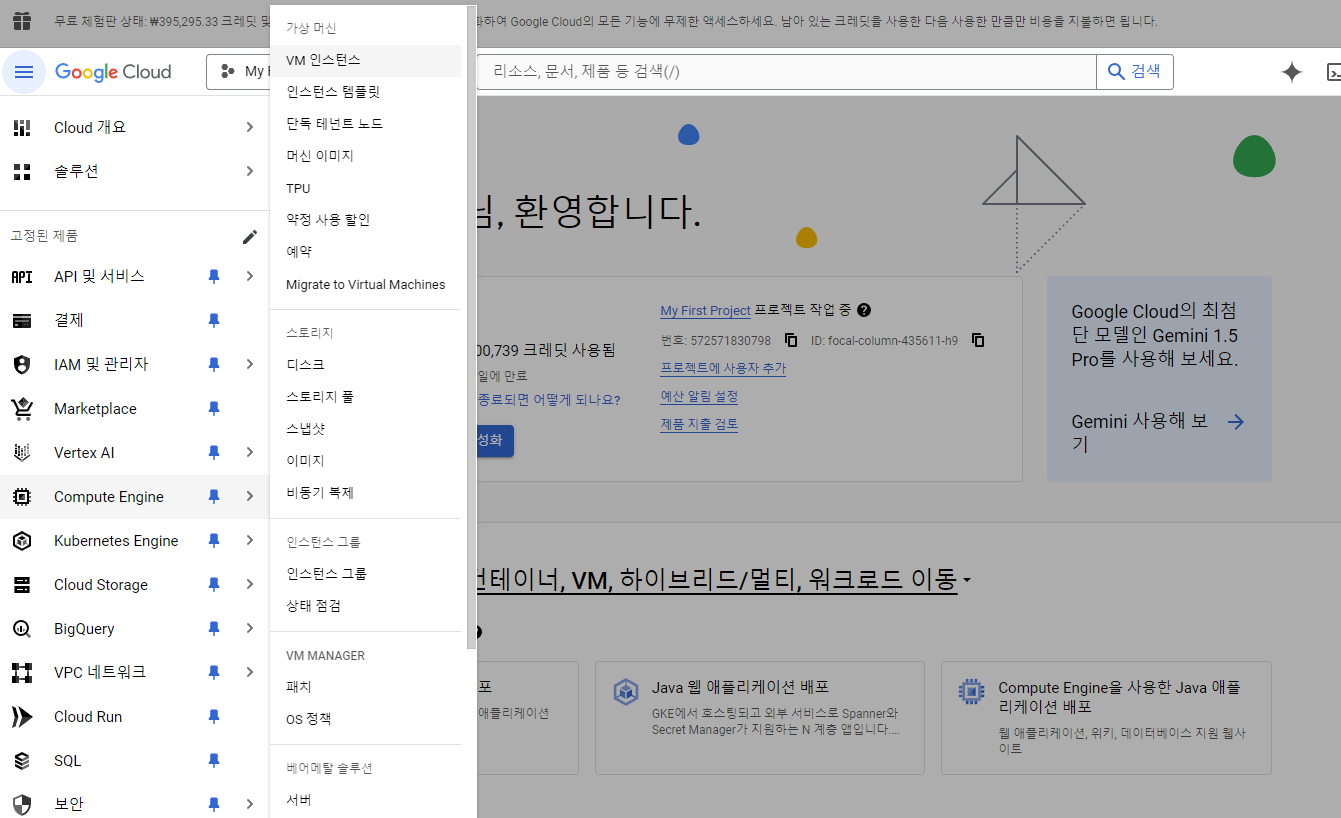The image size is (1341, 818).
Task: Open the My First Project link
Action: tap(705, 311)
